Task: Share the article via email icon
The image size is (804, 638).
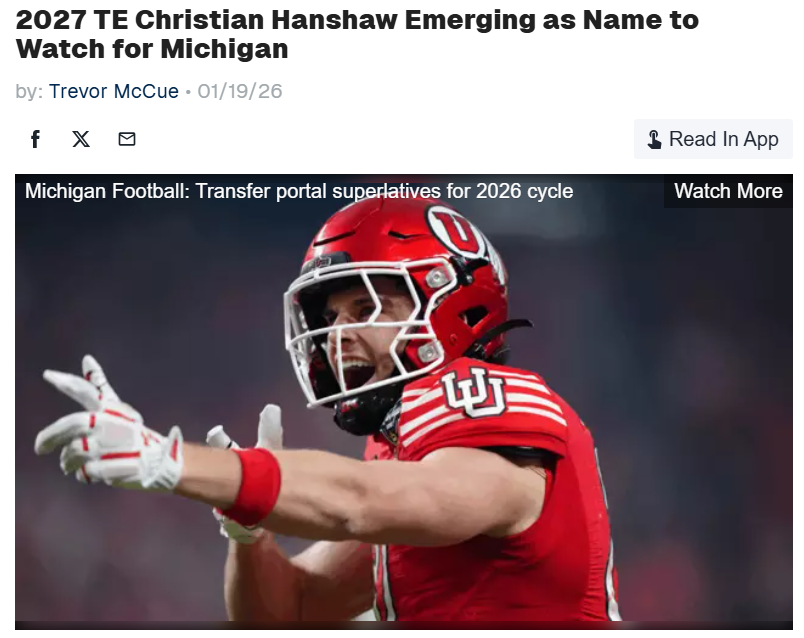Action: coord(127,139)
